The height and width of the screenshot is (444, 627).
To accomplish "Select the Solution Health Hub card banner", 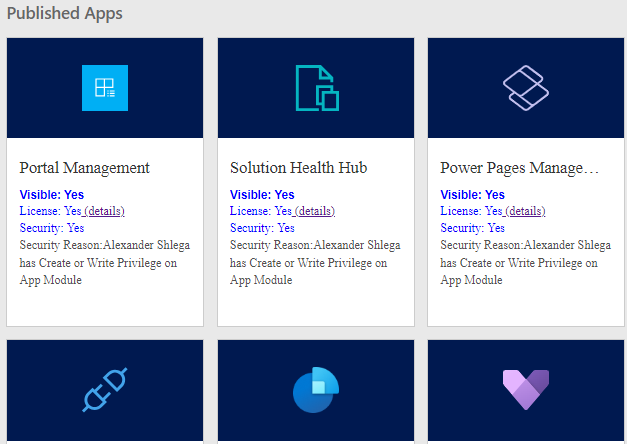I will coord(316,88).
